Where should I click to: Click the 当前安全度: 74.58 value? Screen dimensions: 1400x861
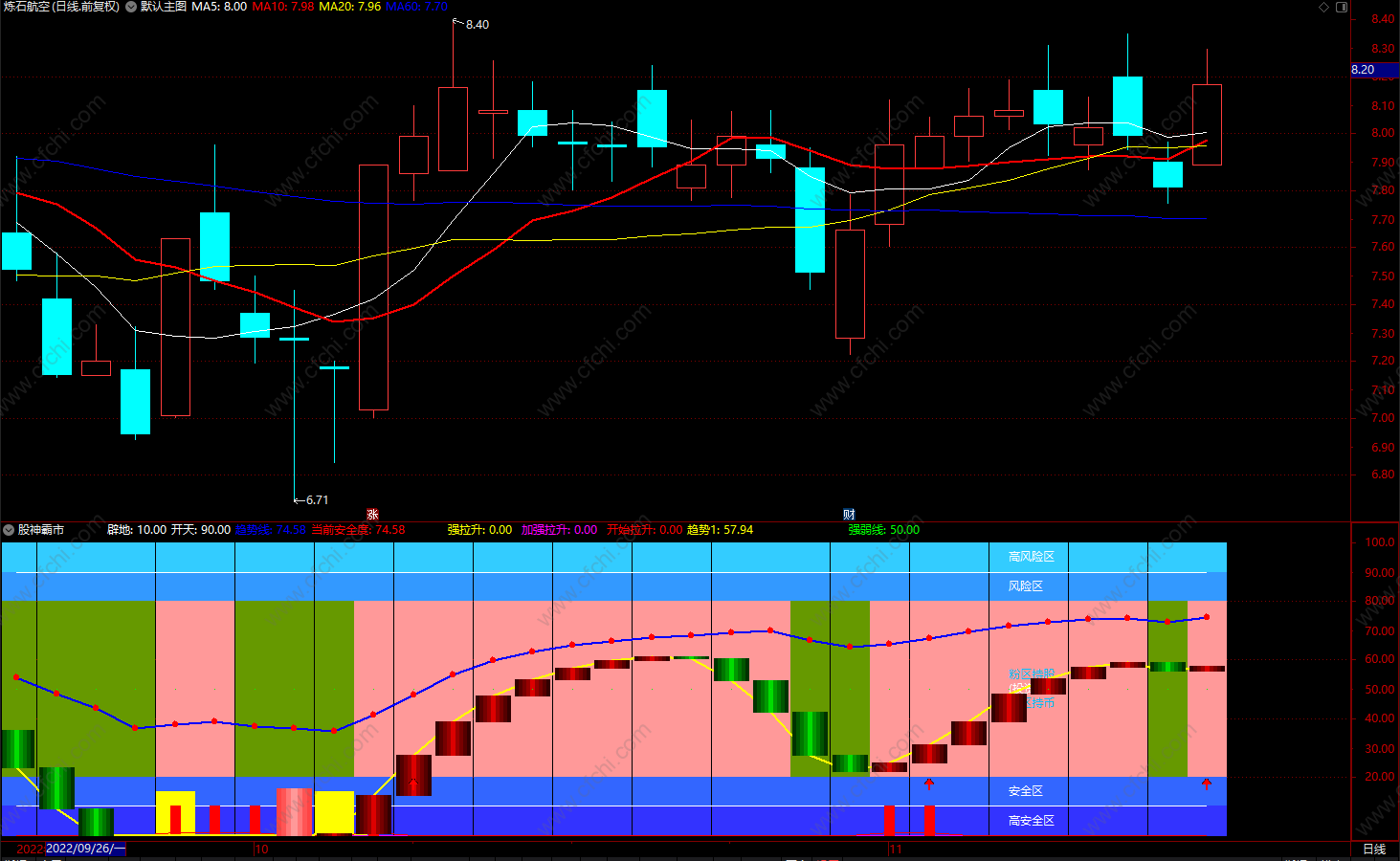click(x=359, y=530)
